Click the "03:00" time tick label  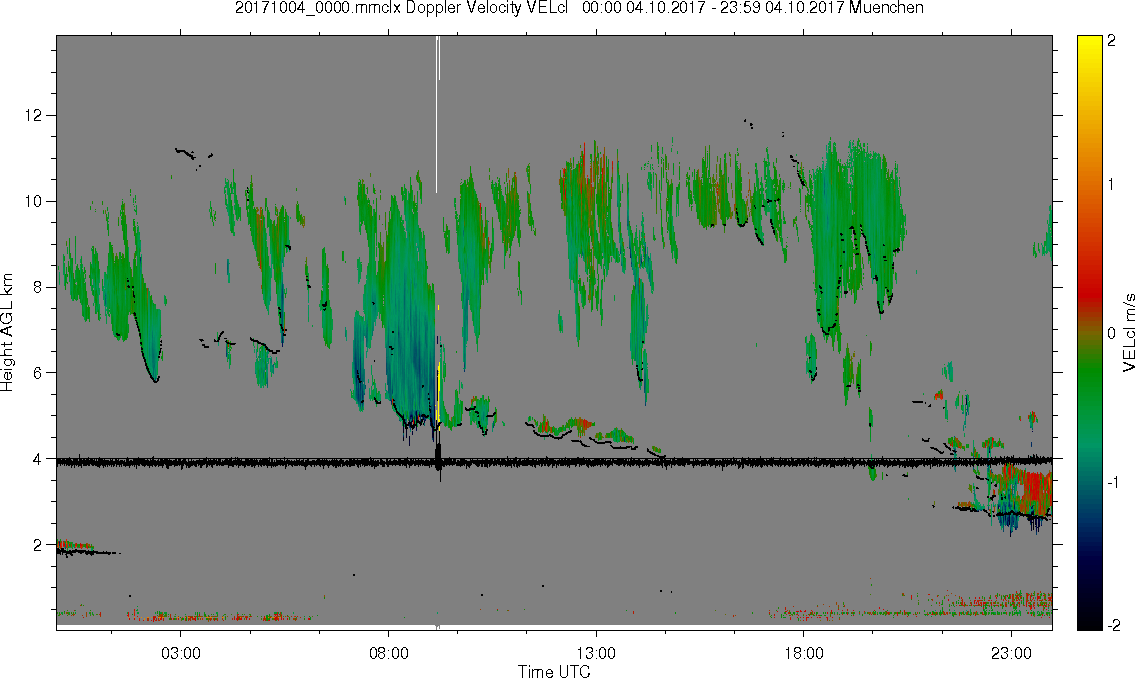[x=180, y=653]
